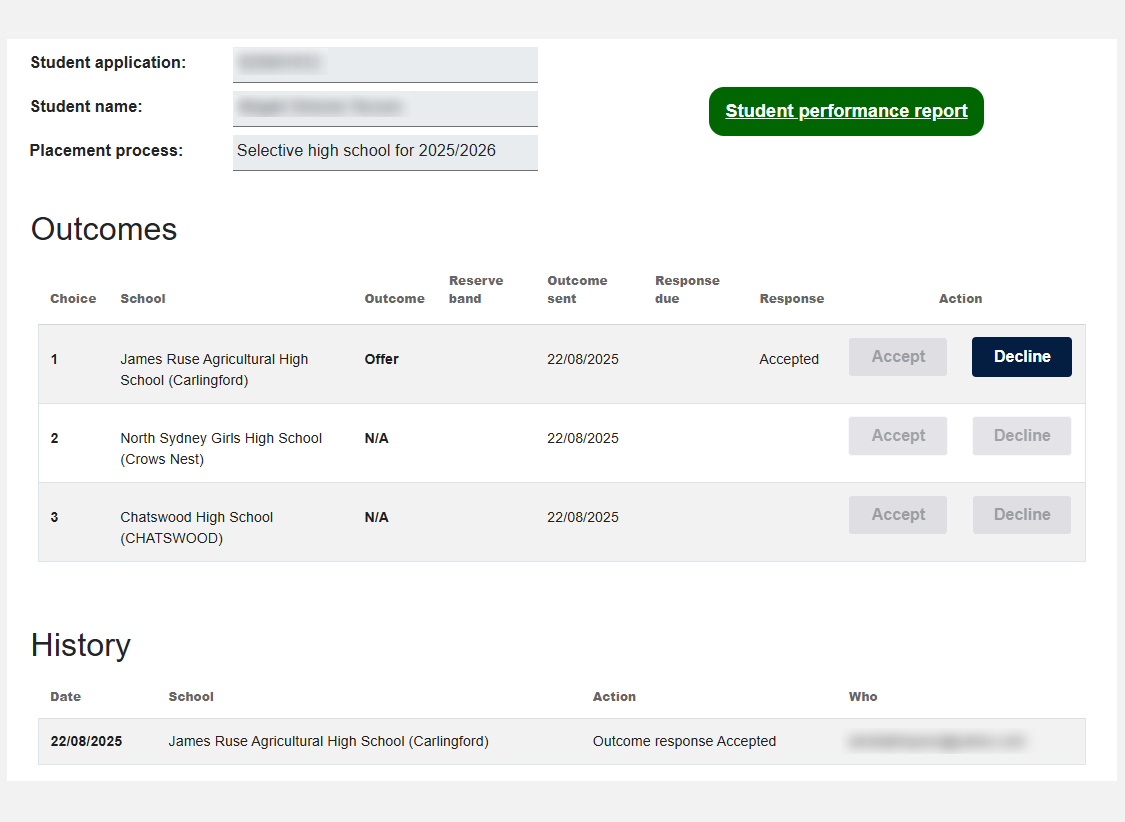This screenshot has width=1125, height=822.
Task: Click Accept for Chatswood High School
Action: click(x=897, y=515)
